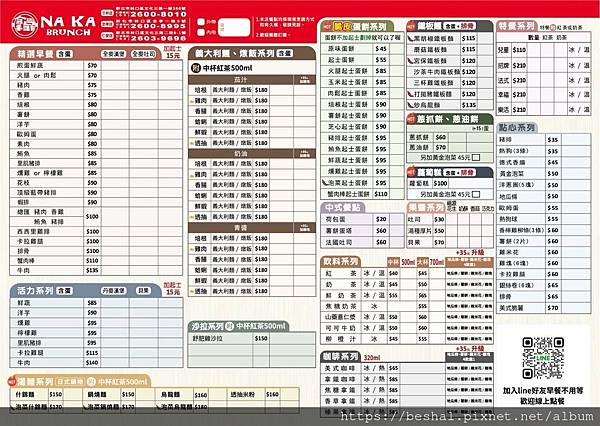Click 野配雞沙拉 $150 row
Image resolution: width=600 pixels, height=426 pixels.
(x=251, y=338)
